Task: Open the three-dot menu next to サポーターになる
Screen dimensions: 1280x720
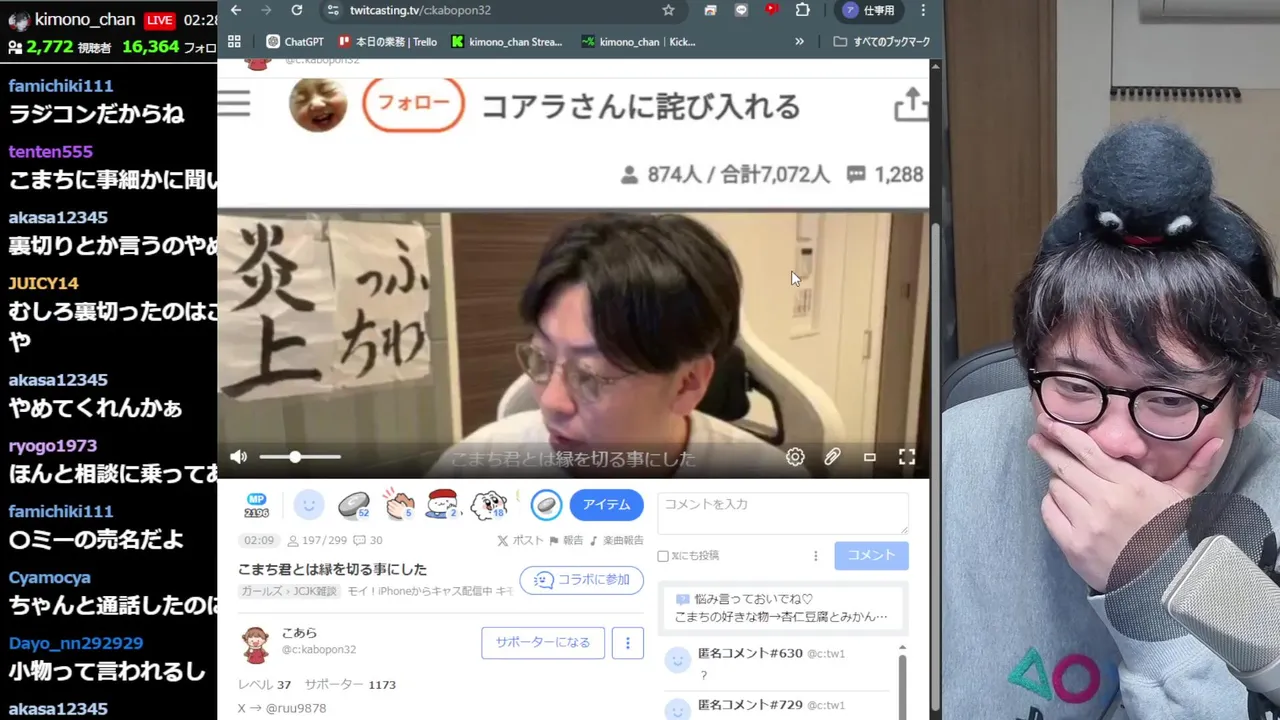Action: (628, 642)
